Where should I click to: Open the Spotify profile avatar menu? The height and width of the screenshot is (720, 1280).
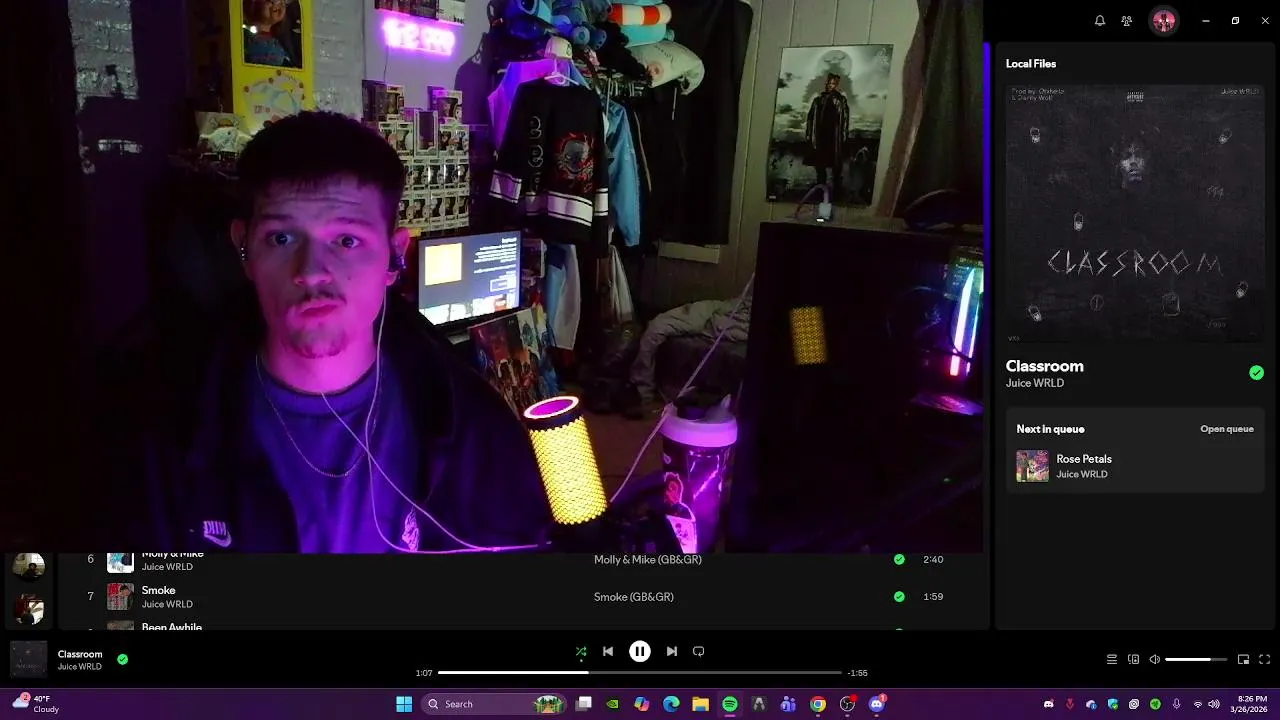(x=1163, y=21)
